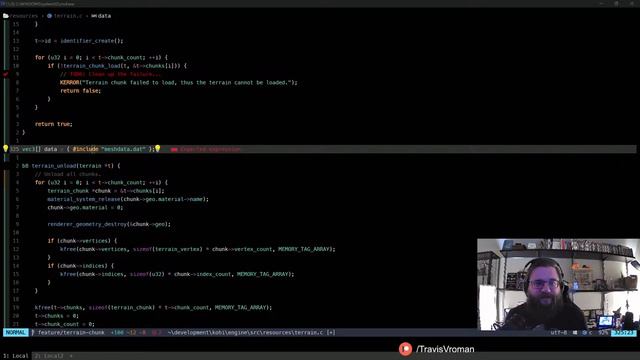Click the renderer_geometry_destroy call
The image size is (640, 360).
tap(109, 224)
